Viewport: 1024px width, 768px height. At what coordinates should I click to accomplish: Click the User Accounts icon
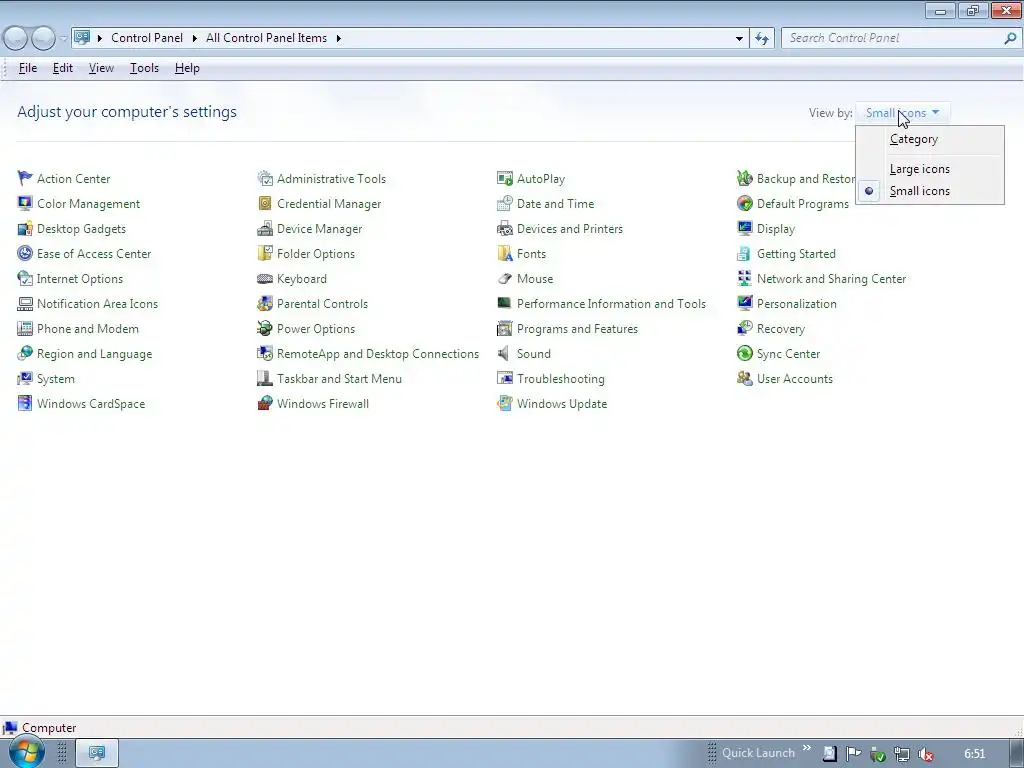click(x=744, y=378)
